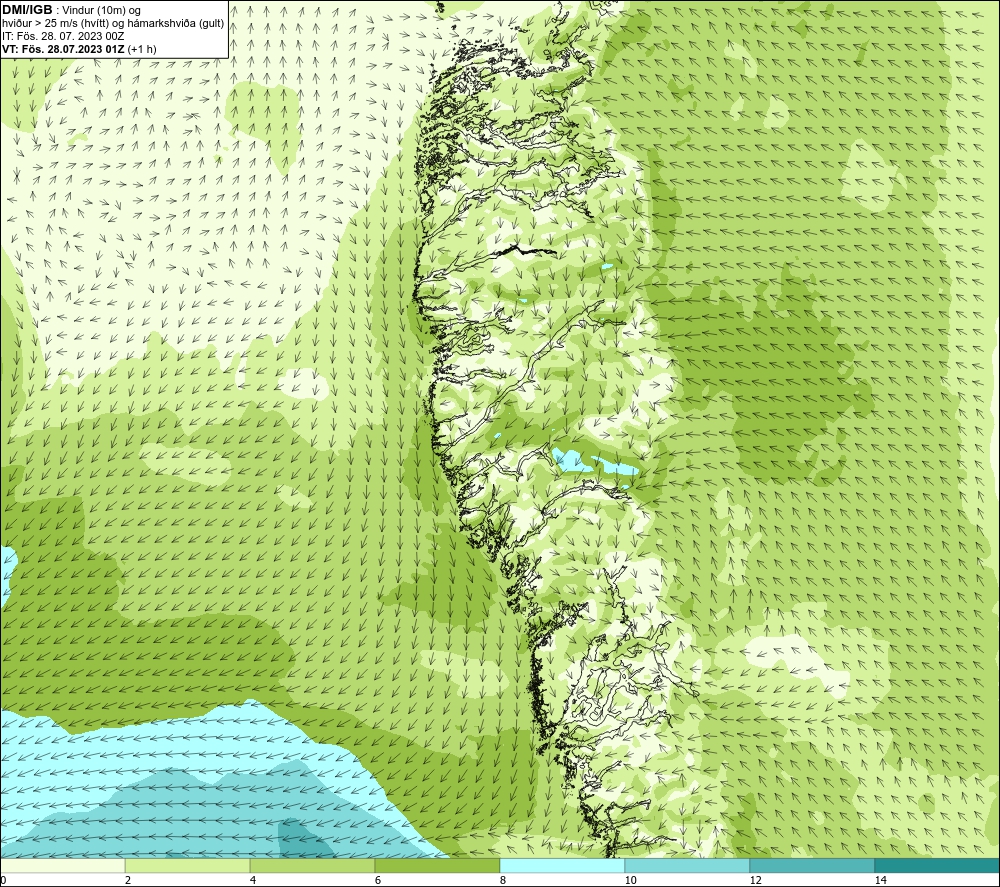Click the 8–10 m/s pale cyan legend segment

click(x=562, y=865)
